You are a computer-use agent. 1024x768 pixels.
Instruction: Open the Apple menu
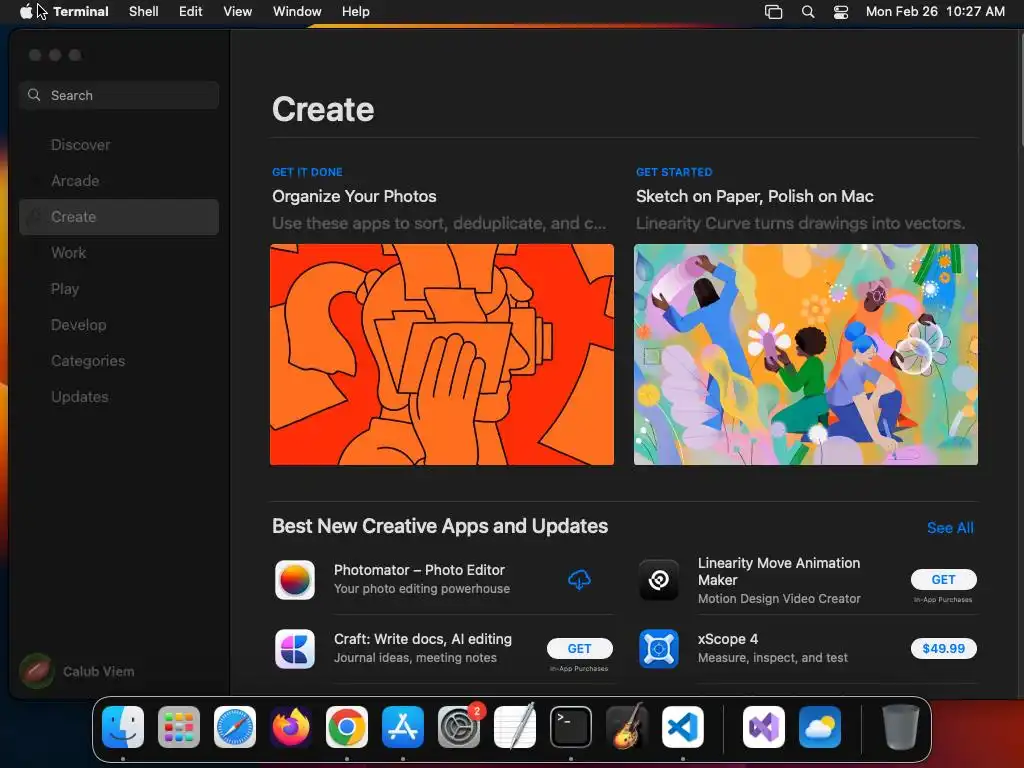25,11
